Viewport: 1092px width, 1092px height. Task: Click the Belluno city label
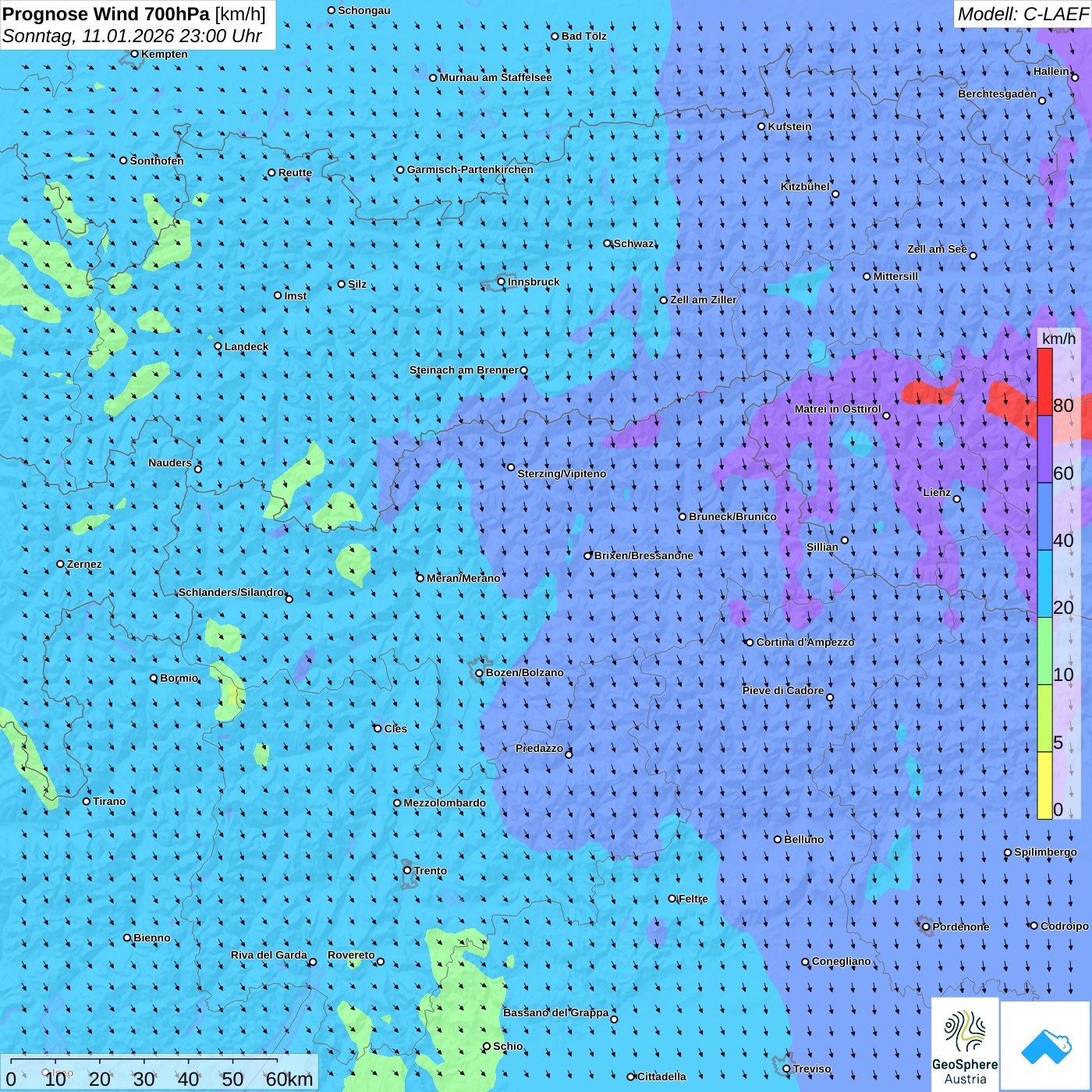click(803, 839)
